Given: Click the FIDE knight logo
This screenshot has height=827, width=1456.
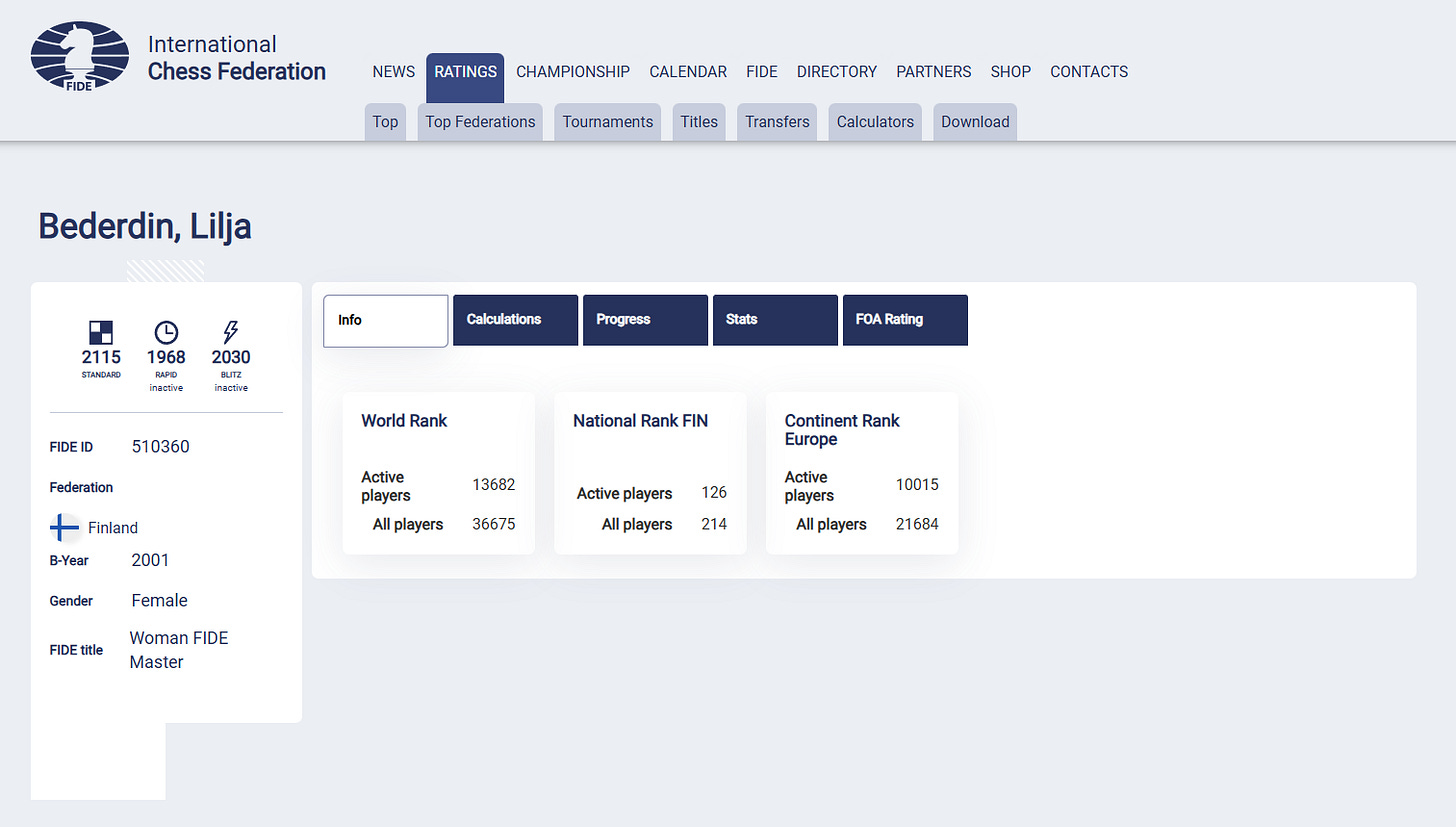Looking at the screenshot, I should 80,57.
